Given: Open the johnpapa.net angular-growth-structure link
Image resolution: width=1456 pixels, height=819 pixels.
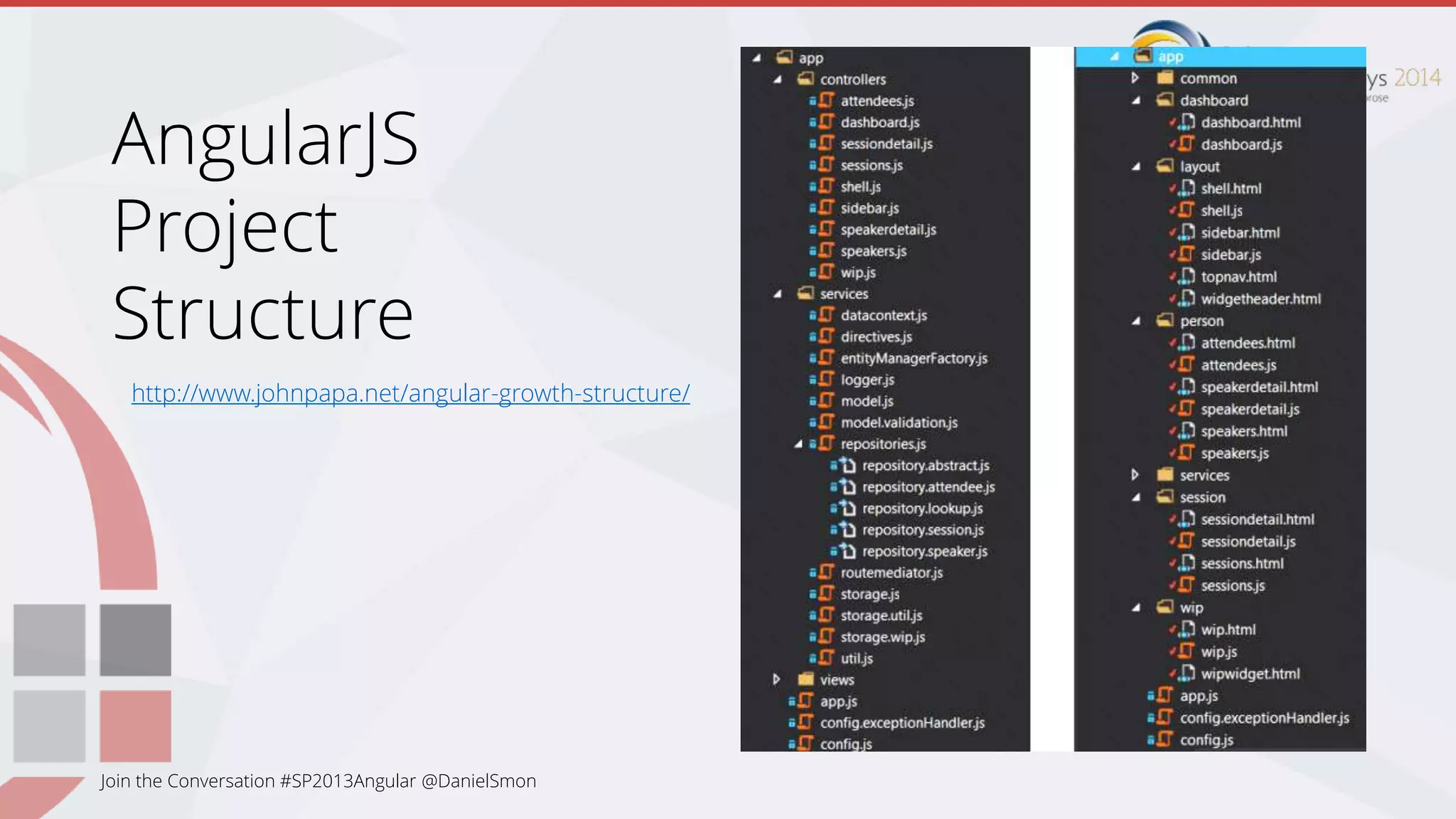Looking at the screenshot, I should point(410,393).
